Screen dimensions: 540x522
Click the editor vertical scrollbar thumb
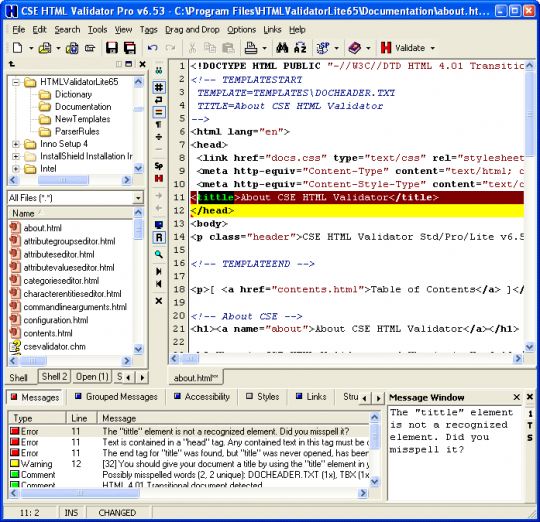(529, 114)
